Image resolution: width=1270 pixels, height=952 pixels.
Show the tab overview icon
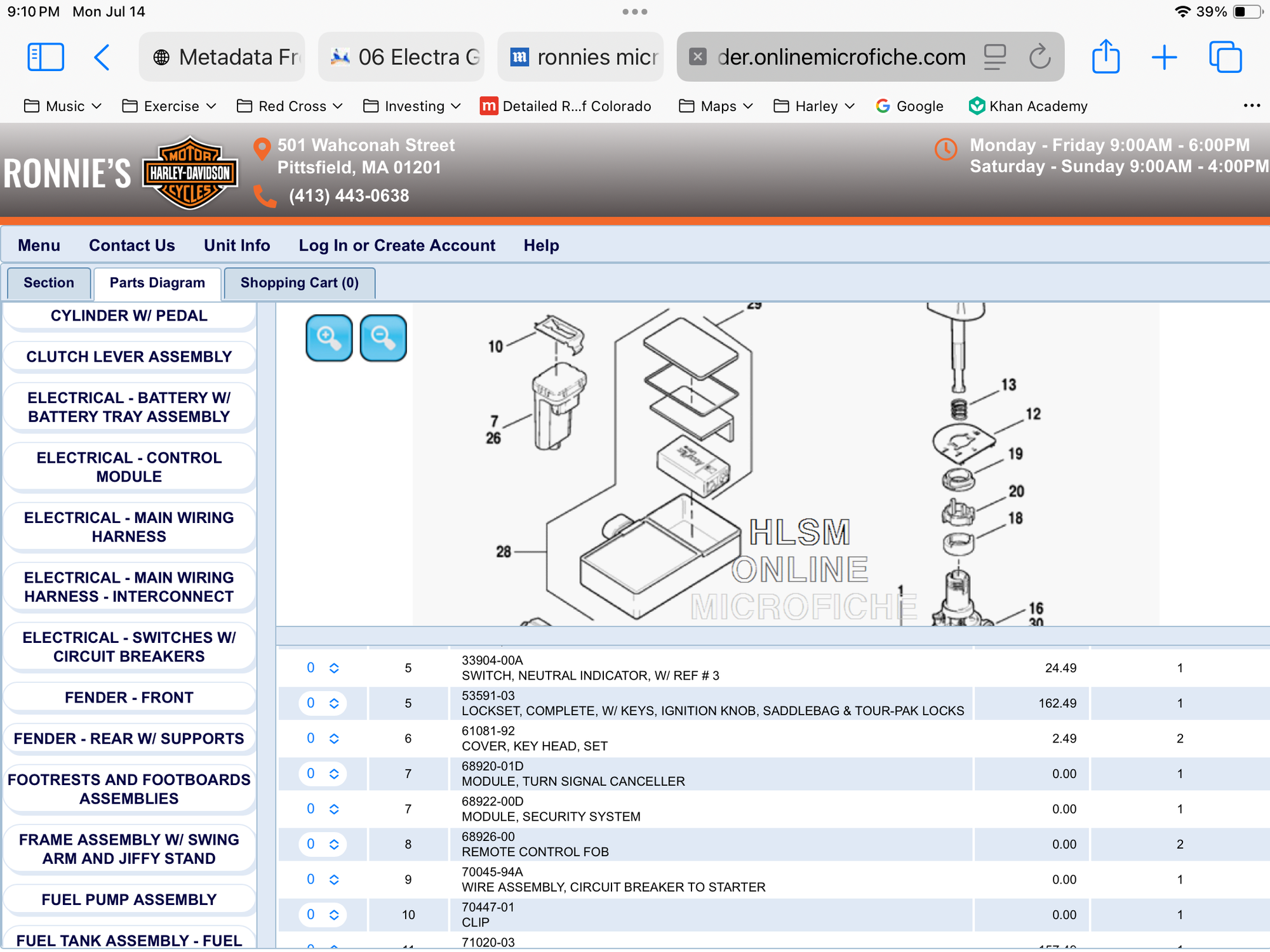[1225, 57]
